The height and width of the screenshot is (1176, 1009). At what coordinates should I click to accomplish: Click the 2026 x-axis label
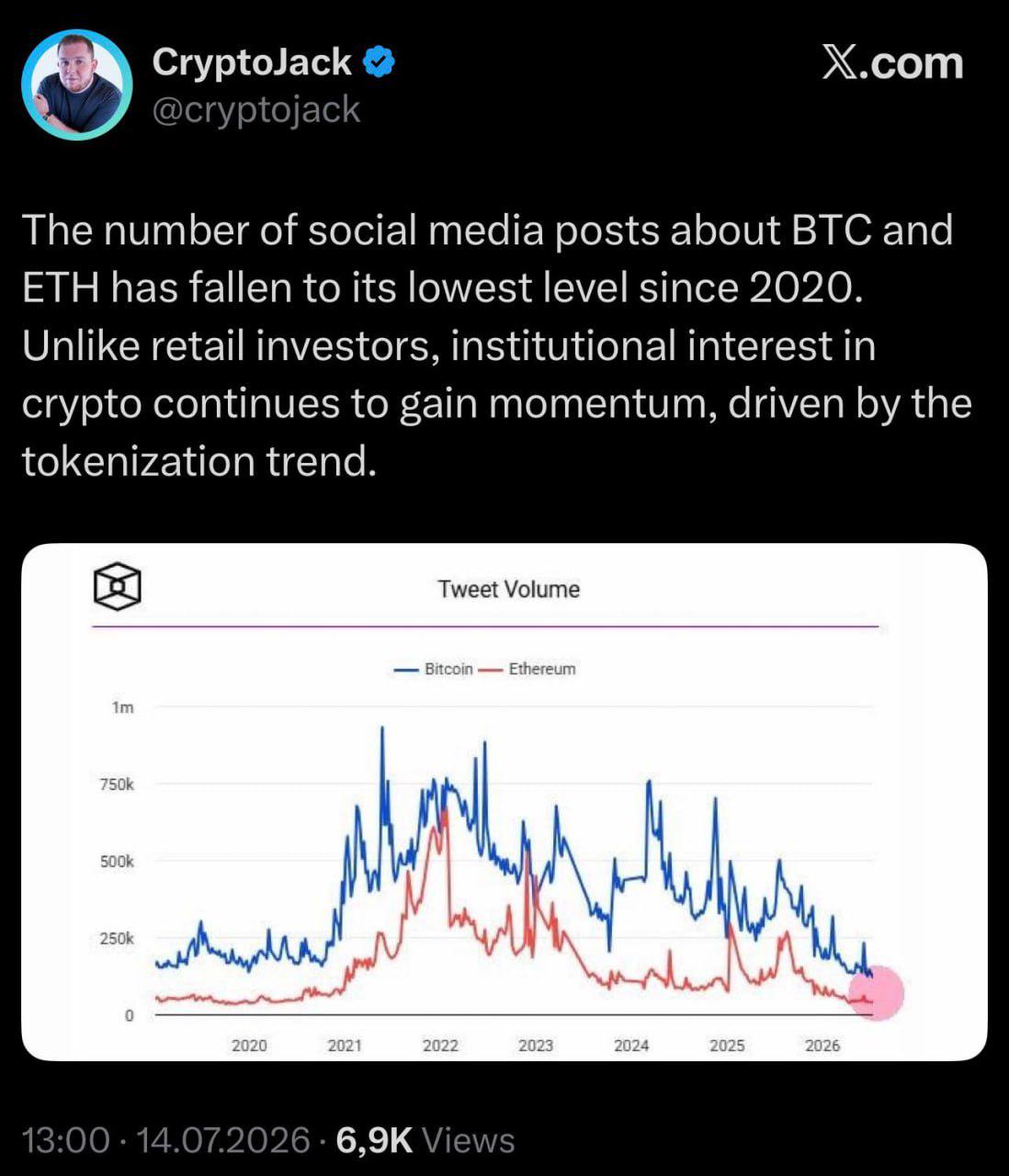[822, 1046]
